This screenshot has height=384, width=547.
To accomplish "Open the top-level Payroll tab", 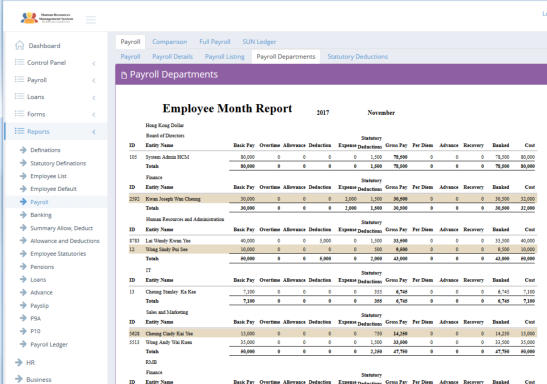I will [130, 42].
